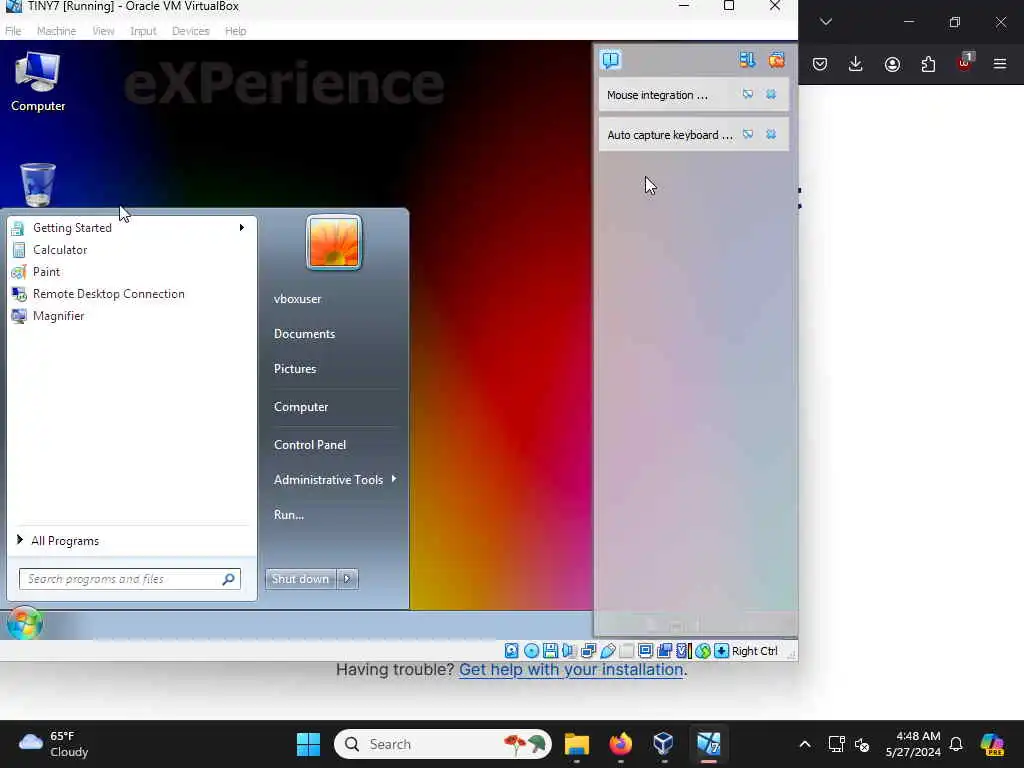Open details of Mouse integration notification
This screenshot has height=768, width=1024.
[x=748, y=95]
